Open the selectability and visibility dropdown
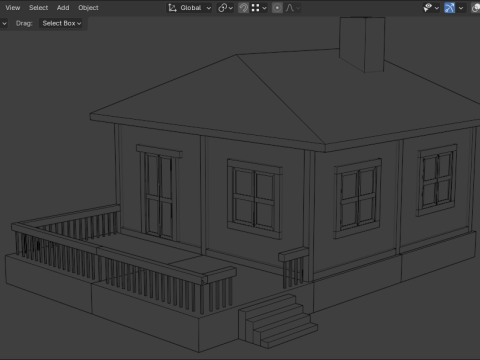 pyautogui.click(x=431, y=8)
